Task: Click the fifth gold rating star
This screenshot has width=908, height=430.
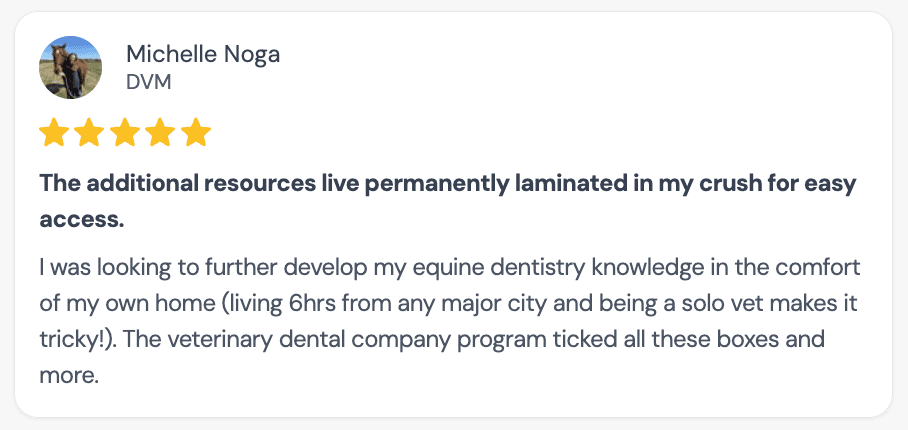Action: [x=196, y=132]
